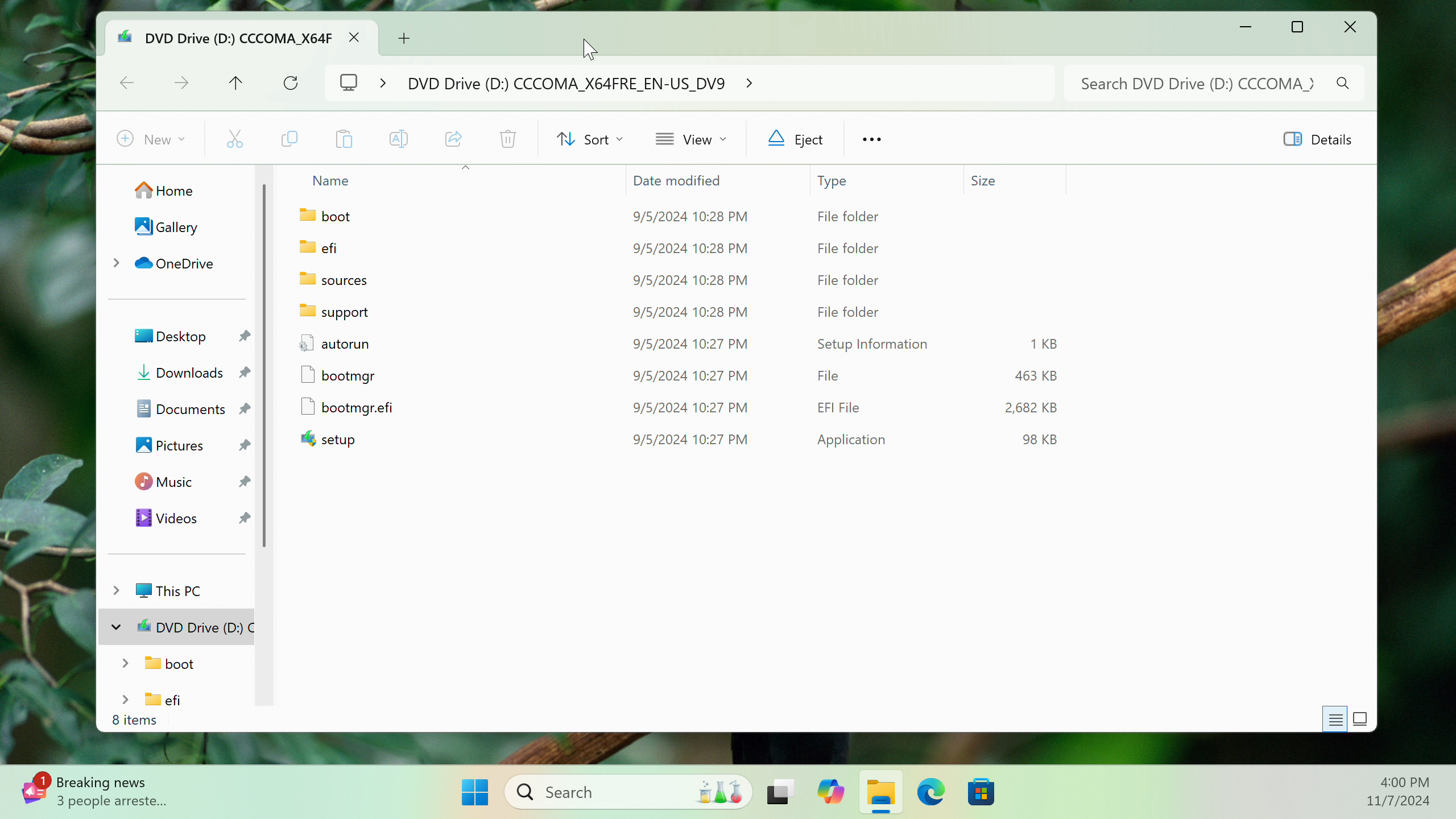Toggle the Details pane
Screen dimensions: 1456x819
click(1317, 139)
